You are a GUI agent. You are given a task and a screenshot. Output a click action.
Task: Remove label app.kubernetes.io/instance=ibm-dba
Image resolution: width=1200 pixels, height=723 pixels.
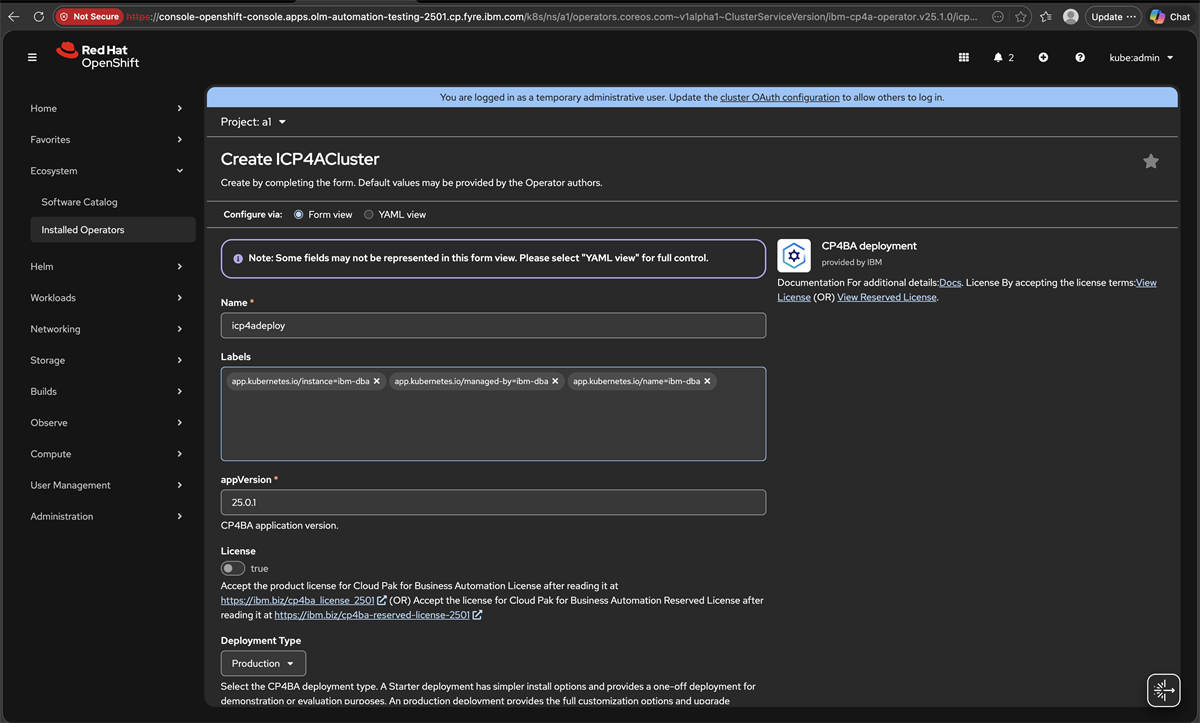pyautogui.click(x=377, y=381)
